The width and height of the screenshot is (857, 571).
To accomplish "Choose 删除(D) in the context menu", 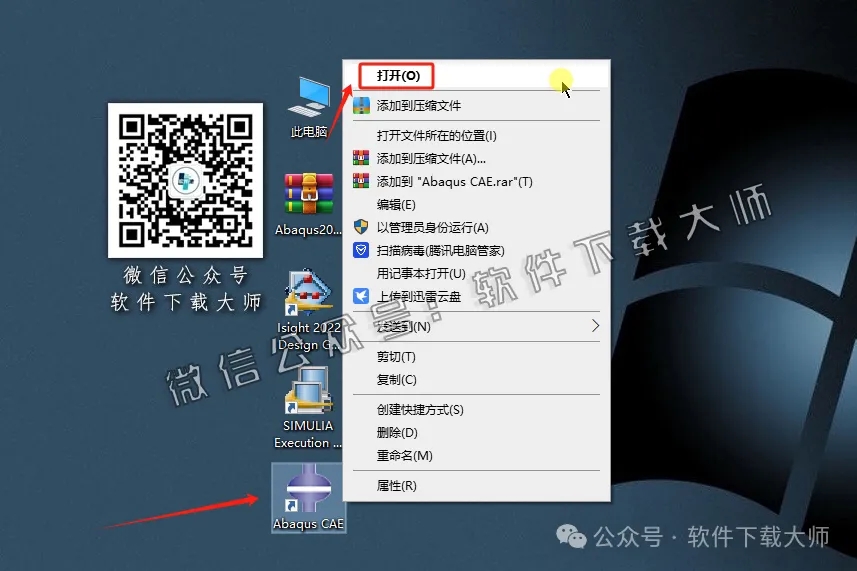I will tap(476, 433).
